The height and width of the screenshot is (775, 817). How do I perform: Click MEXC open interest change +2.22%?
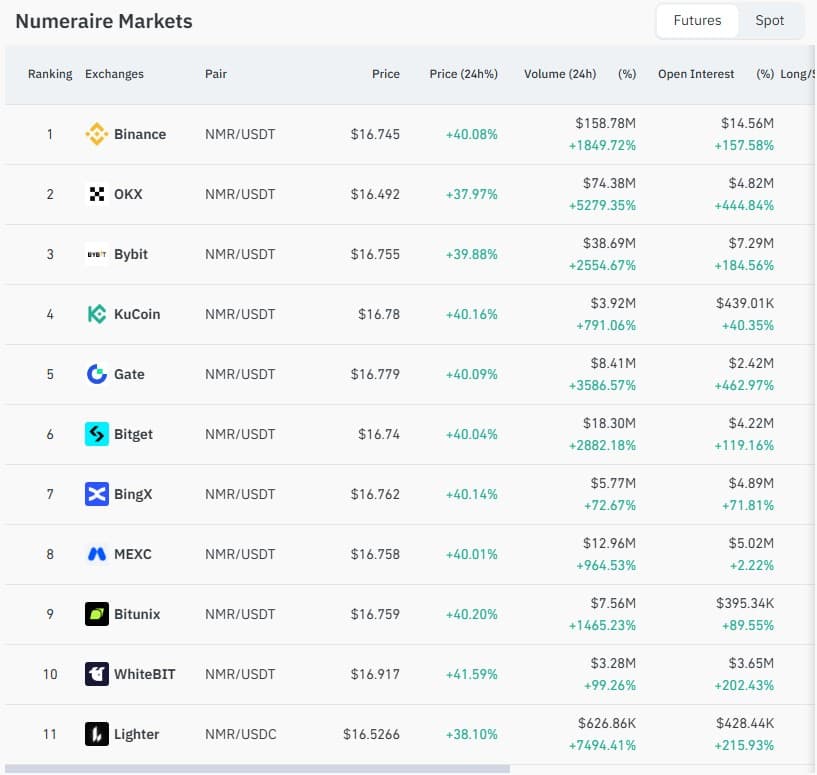752,565
